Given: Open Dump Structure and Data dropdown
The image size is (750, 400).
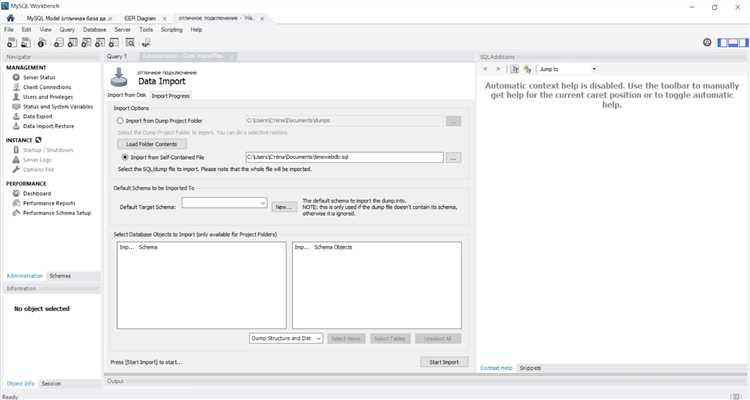Looking at the screenshot, I should [x=286, y=338].
